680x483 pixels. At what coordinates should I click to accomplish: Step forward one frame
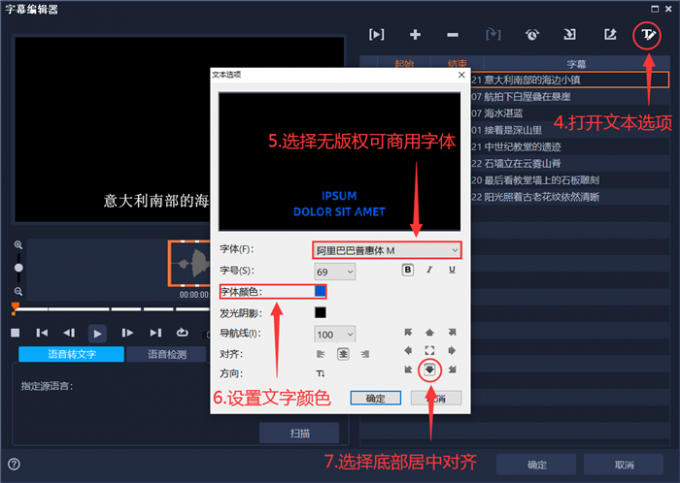point(127,333)
